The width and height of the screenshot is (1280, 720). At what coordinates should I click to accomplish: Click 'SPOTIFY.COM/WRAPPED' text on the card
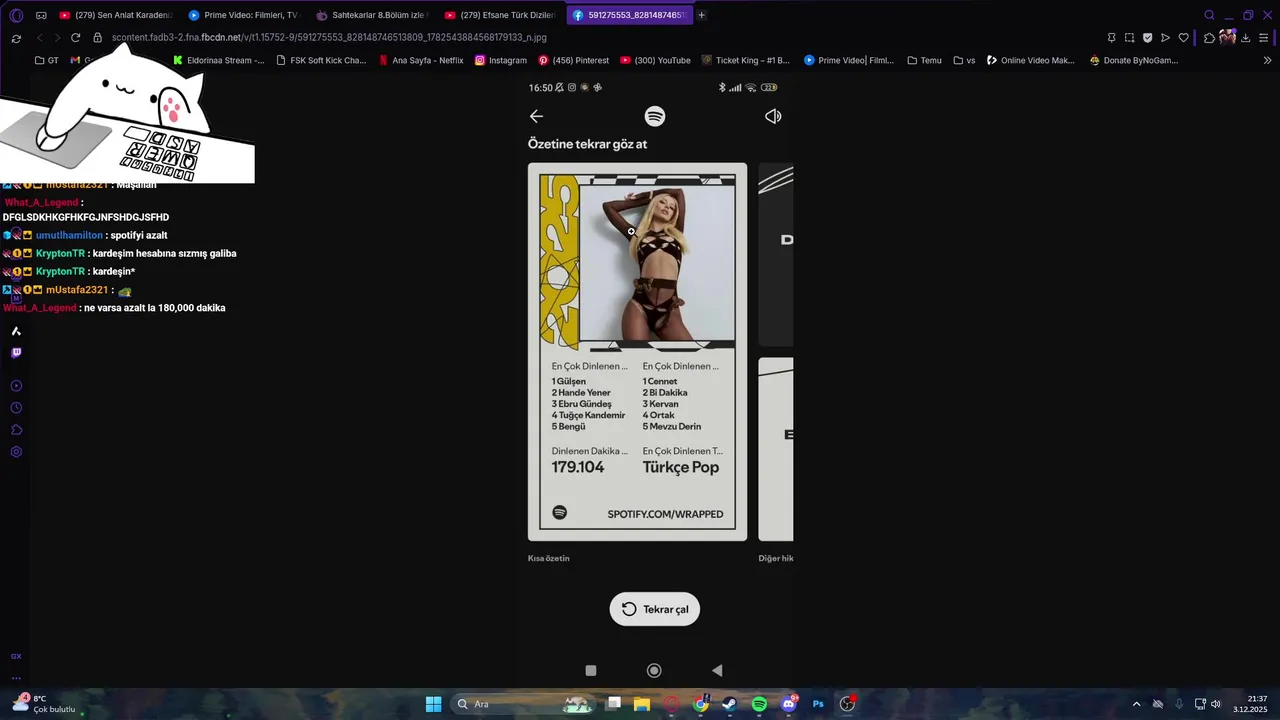click(665, 514)
